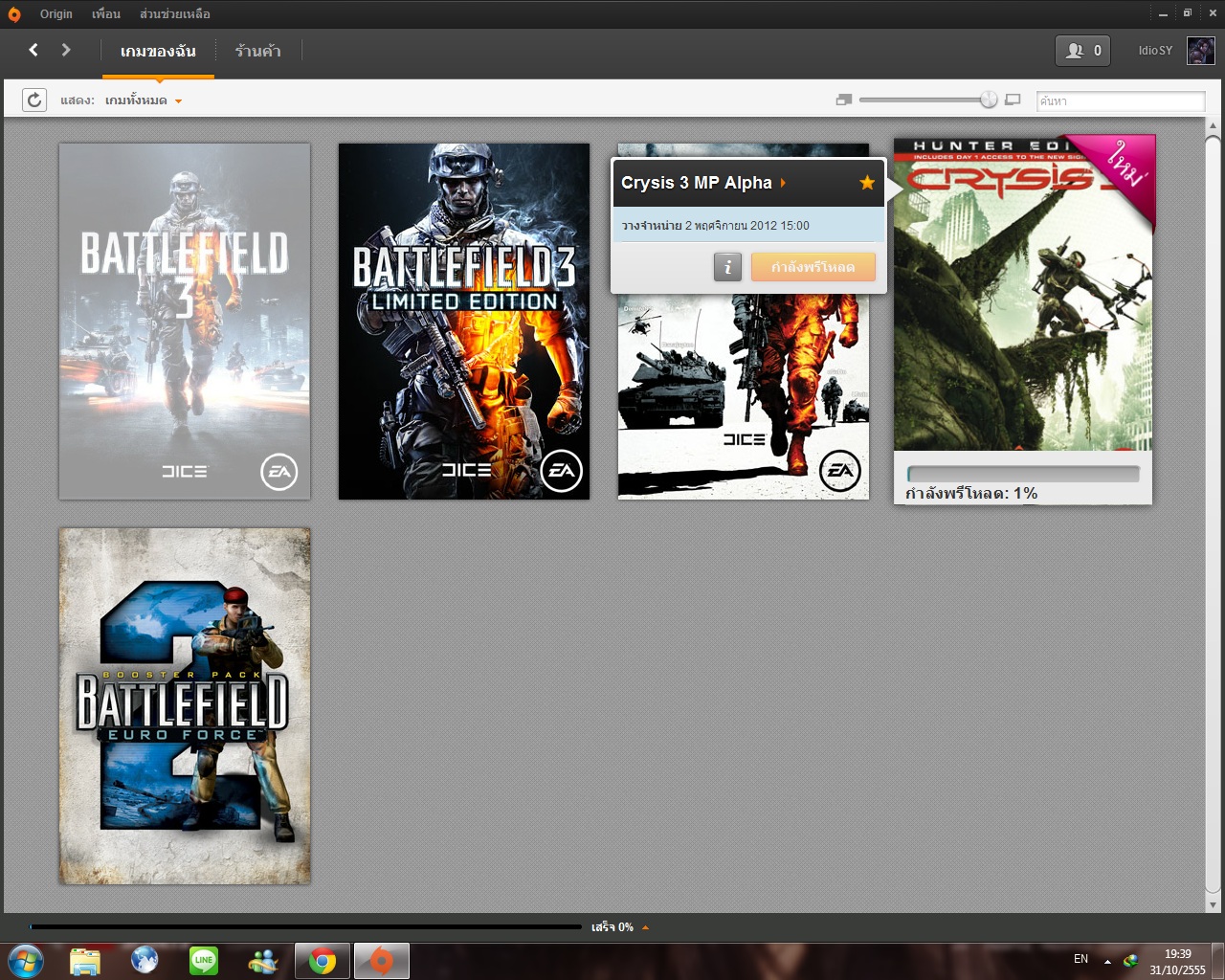Image resolution: width=1225 pixels, height=980 pixels.
Task: Click the เสร็จ 0% status text
Action: pos(612,927)
